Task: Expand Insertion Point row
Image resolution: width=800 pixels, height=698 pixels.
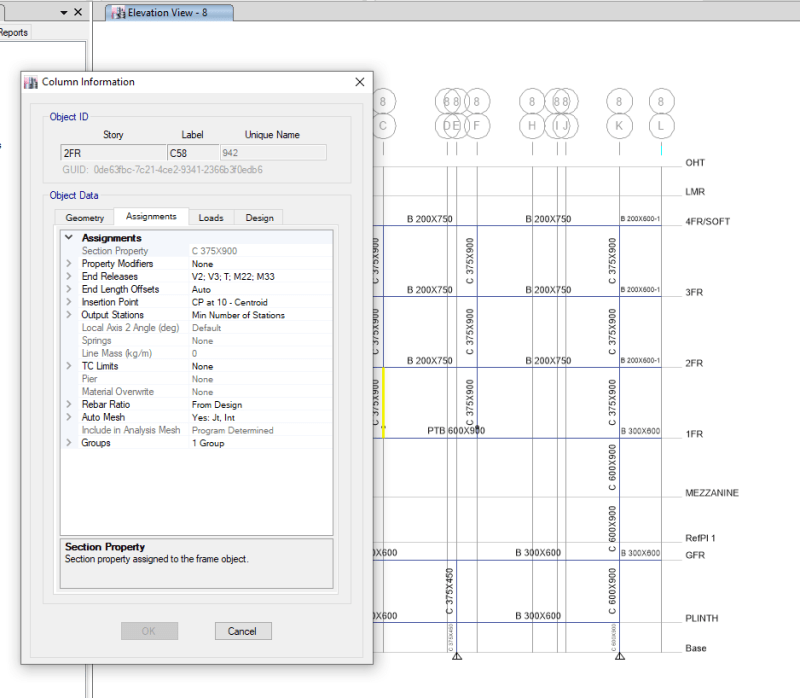Action: coord(69,302)
